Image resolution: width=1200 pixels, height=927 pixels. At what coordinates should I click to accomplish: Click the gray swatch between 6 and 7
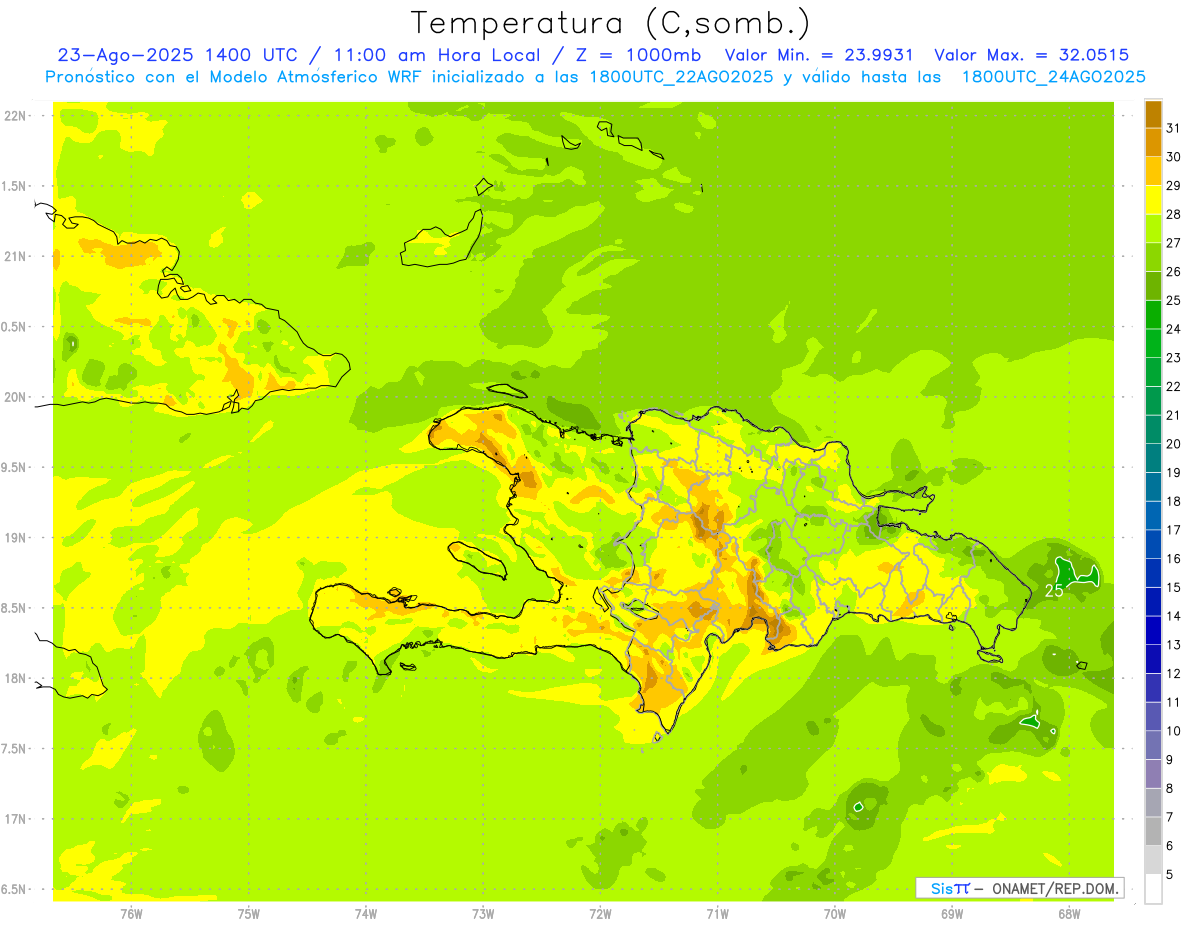[x=1153, y=831]
